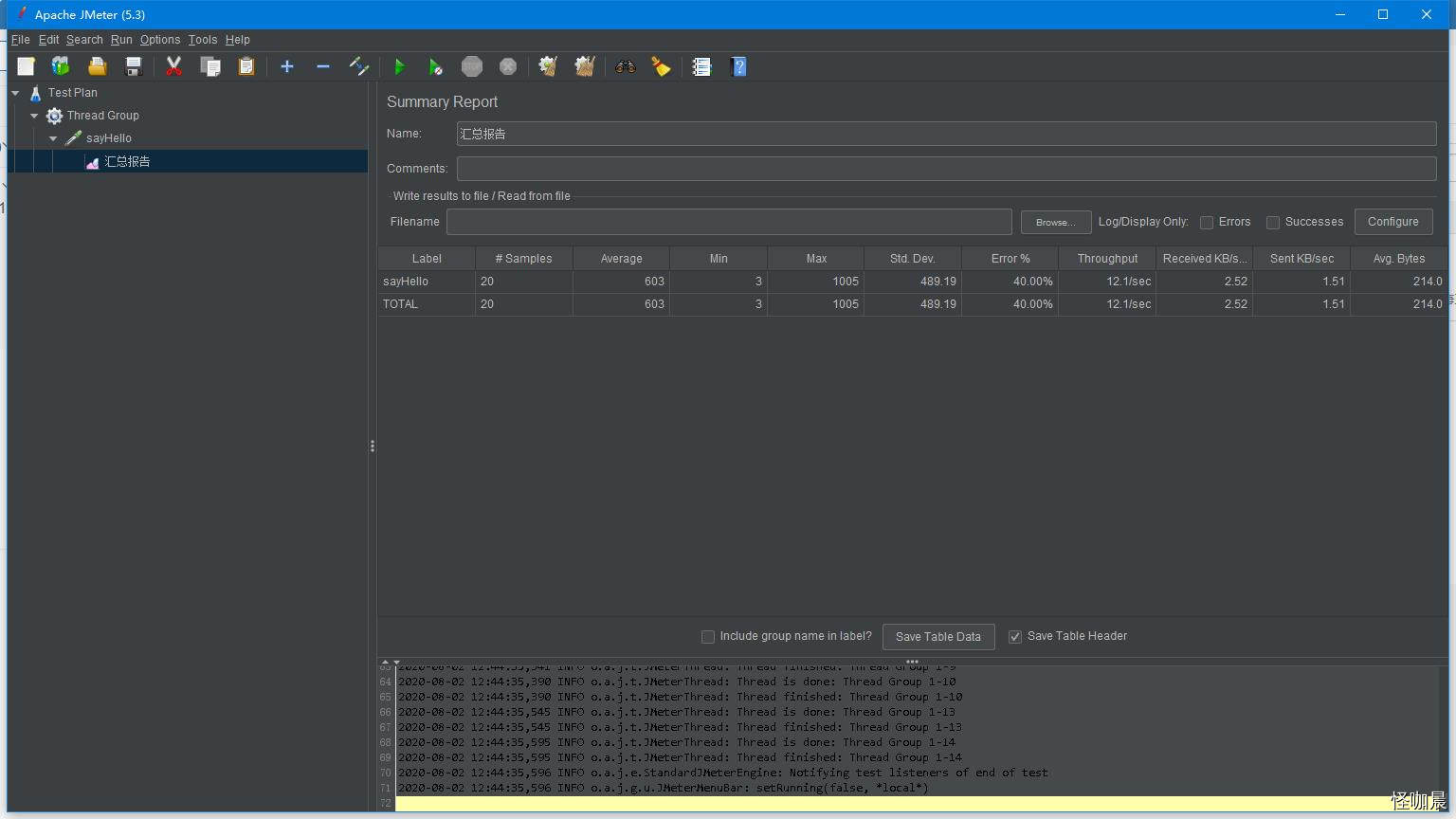The image size is (1456, 819).
Task: Select the sayHello sampler node
Action: click(x=109, y=138)
